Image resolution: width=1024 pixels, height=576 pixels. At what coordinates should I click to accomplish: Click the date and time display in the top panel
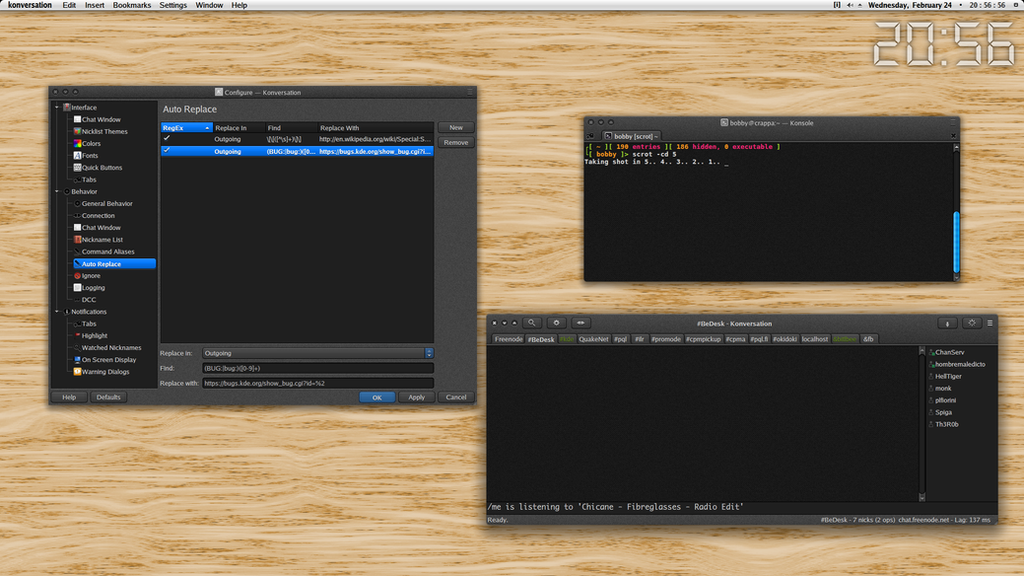pos(936,5)
